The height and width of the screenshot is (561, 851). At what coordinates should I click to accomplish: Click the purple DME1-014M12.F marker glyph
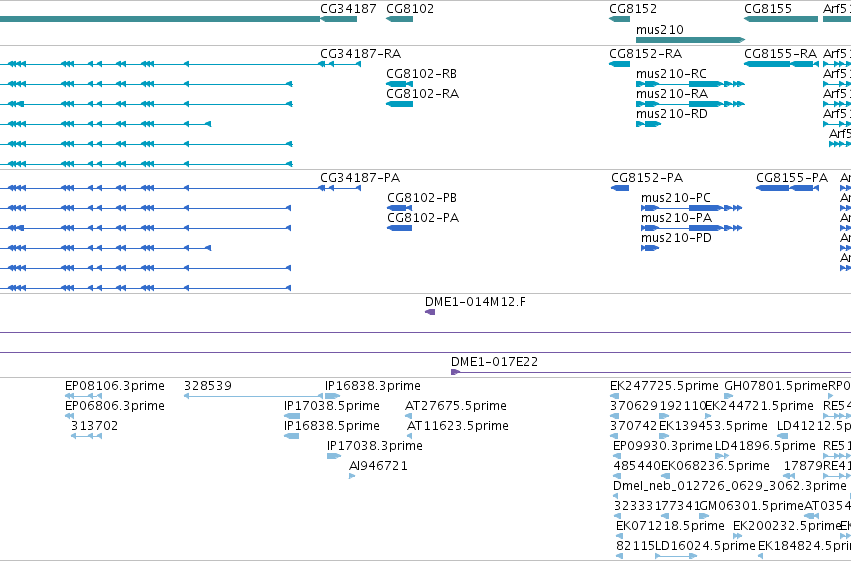[430, 312]
